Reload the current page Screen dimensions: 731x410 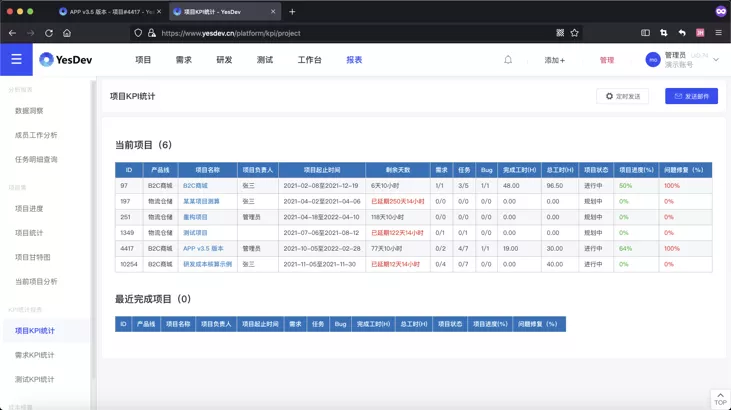point(49,33)
